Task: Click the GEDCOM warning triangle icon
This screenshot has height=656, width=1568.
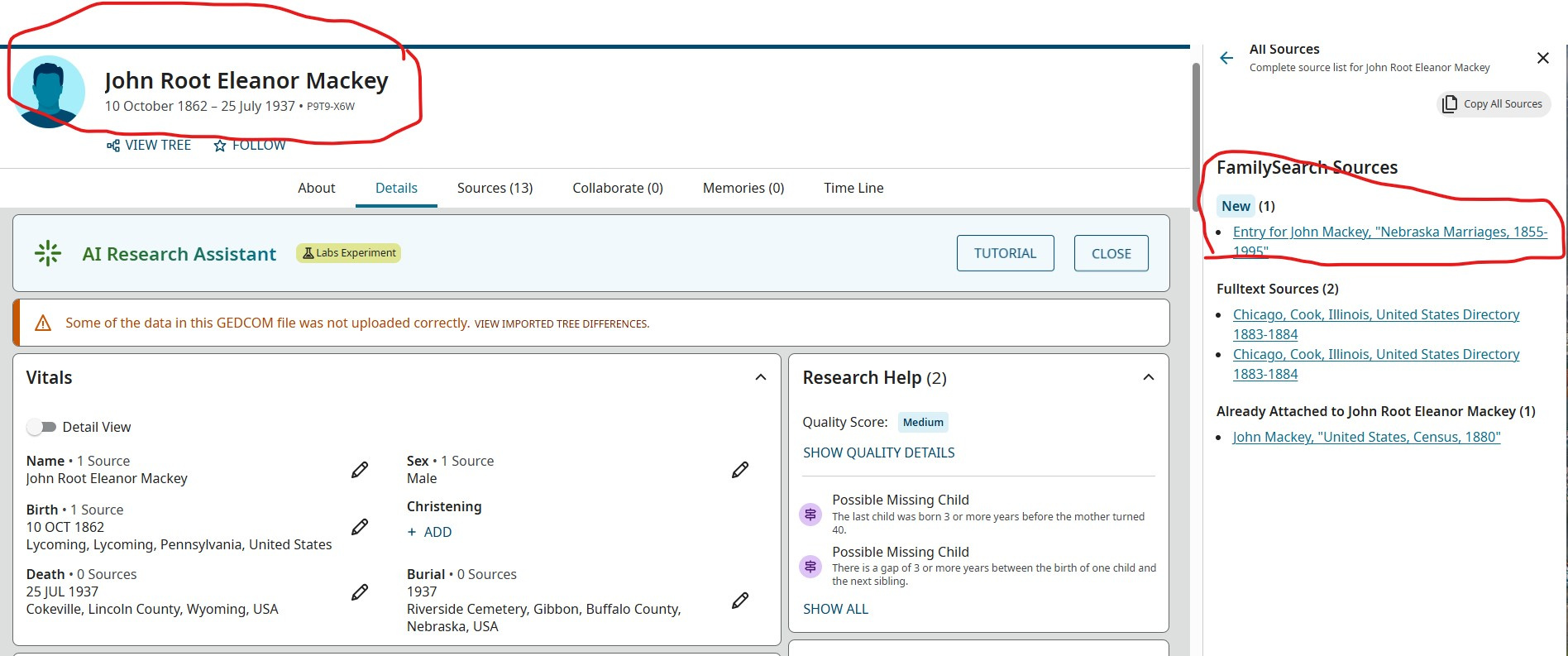Action: 43,323
